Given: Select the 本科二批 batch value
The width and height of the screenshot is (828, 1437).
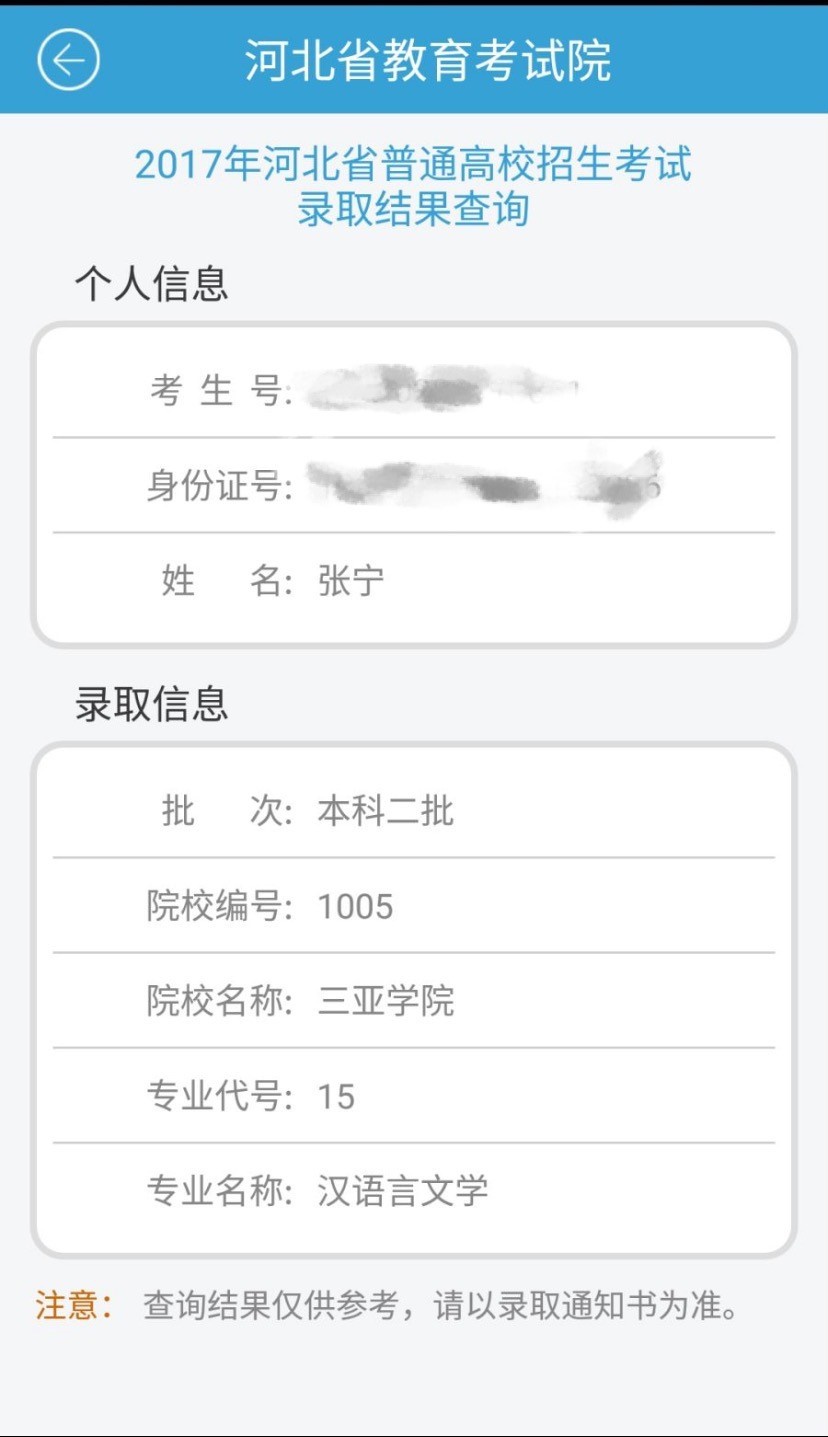Looking at the screenshot, I should (385, 811).
